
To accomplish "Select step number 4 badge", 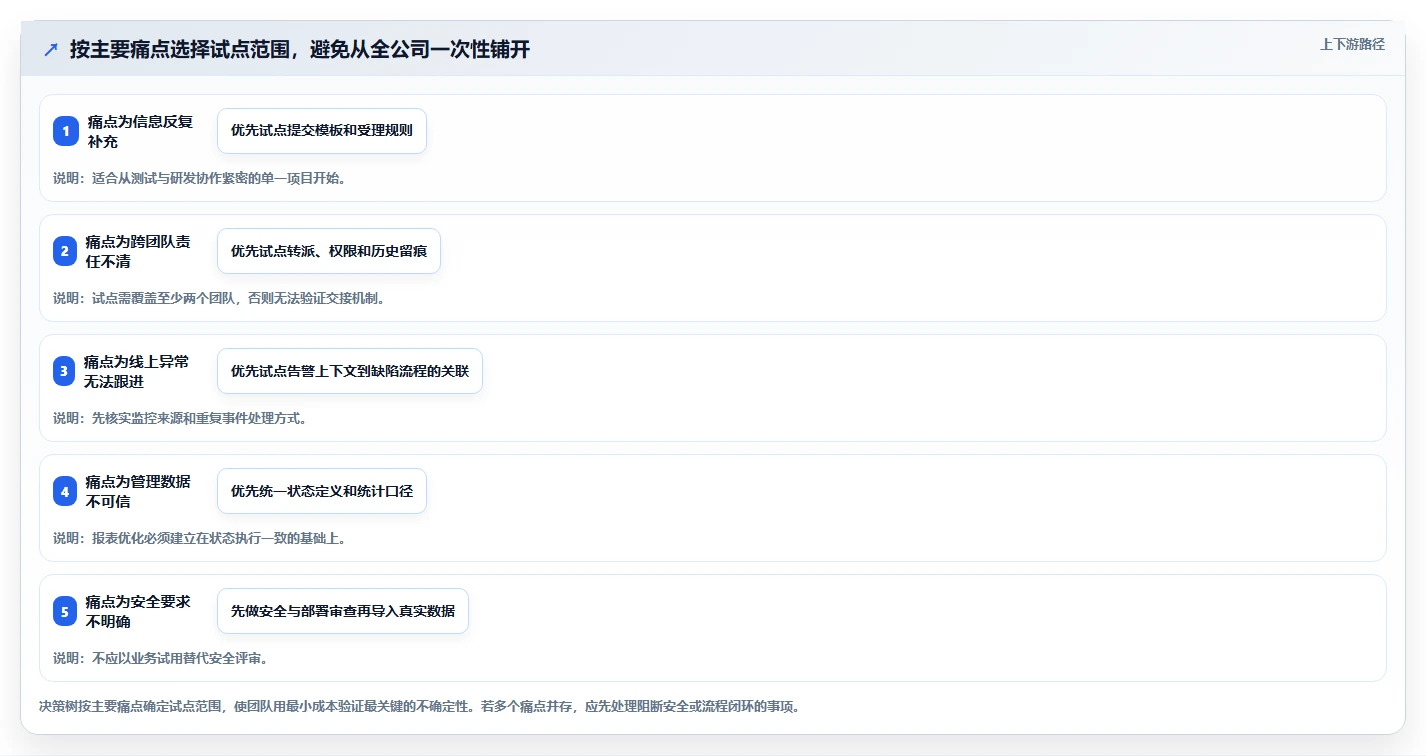I will tap(65, 491).
